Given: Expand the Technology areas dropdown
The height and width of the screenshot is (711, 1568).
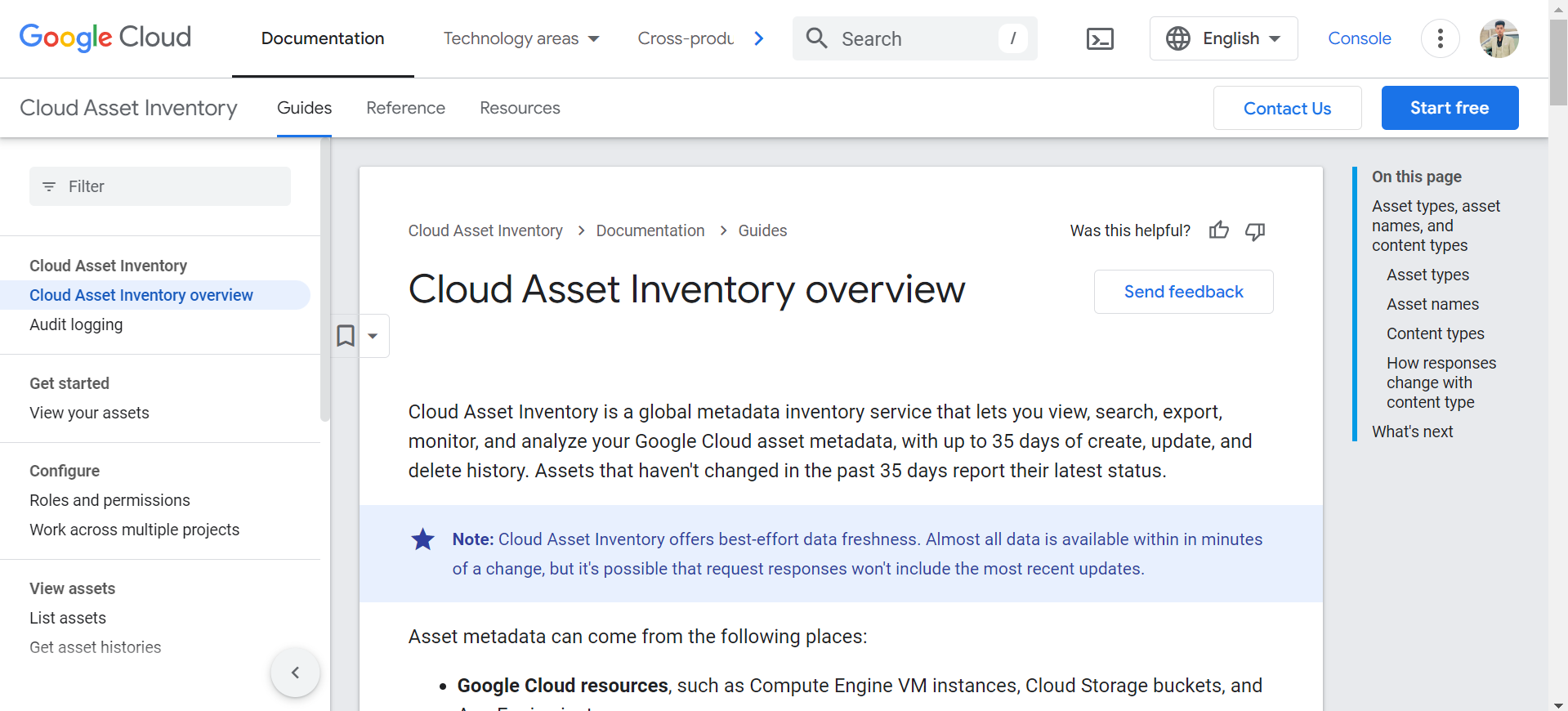Looking at the screenshot, I should pyautogui.click(x=521, y=38).
